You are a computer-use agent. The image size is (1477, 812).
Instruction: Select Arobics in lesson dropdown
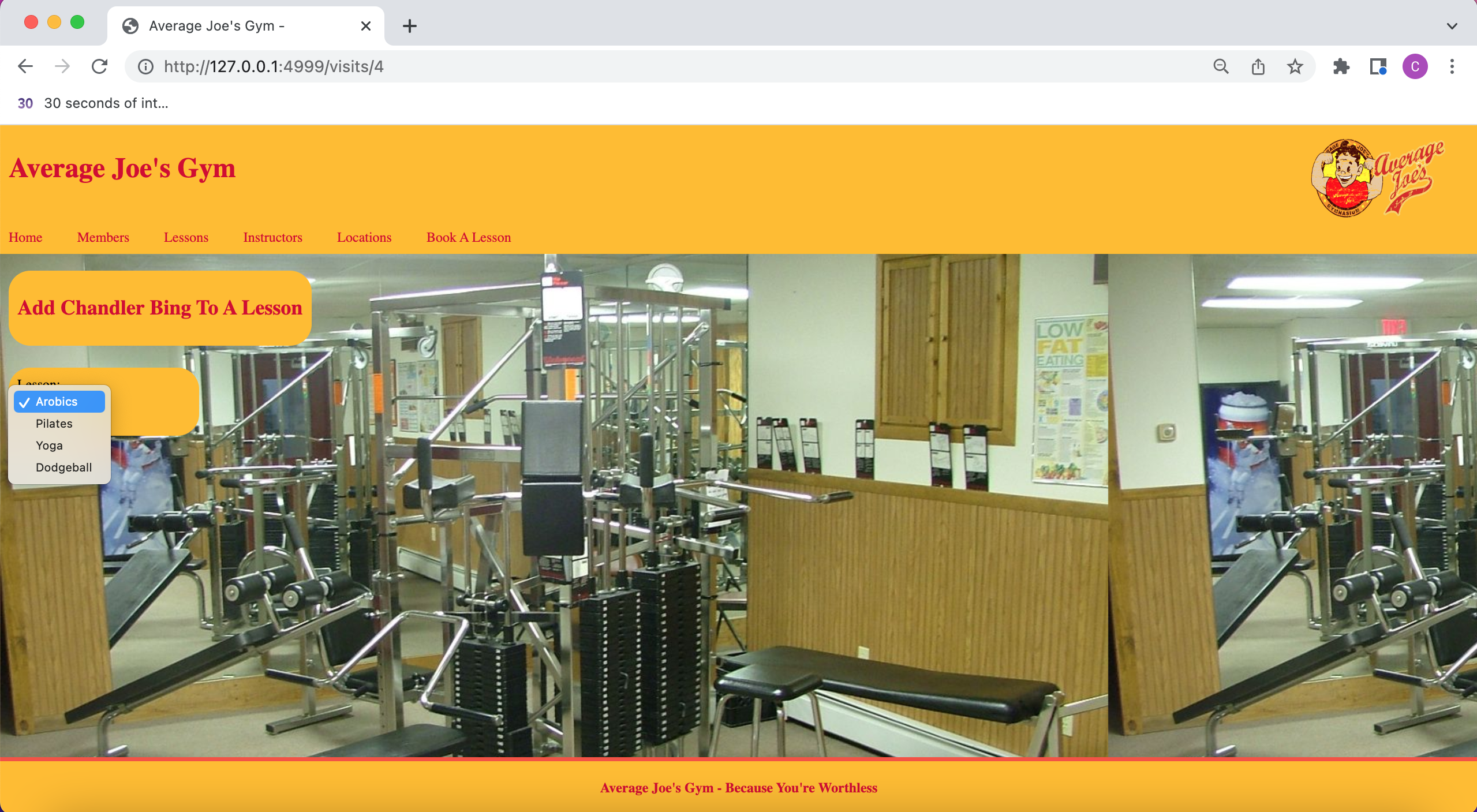click(x=59, y=402)
